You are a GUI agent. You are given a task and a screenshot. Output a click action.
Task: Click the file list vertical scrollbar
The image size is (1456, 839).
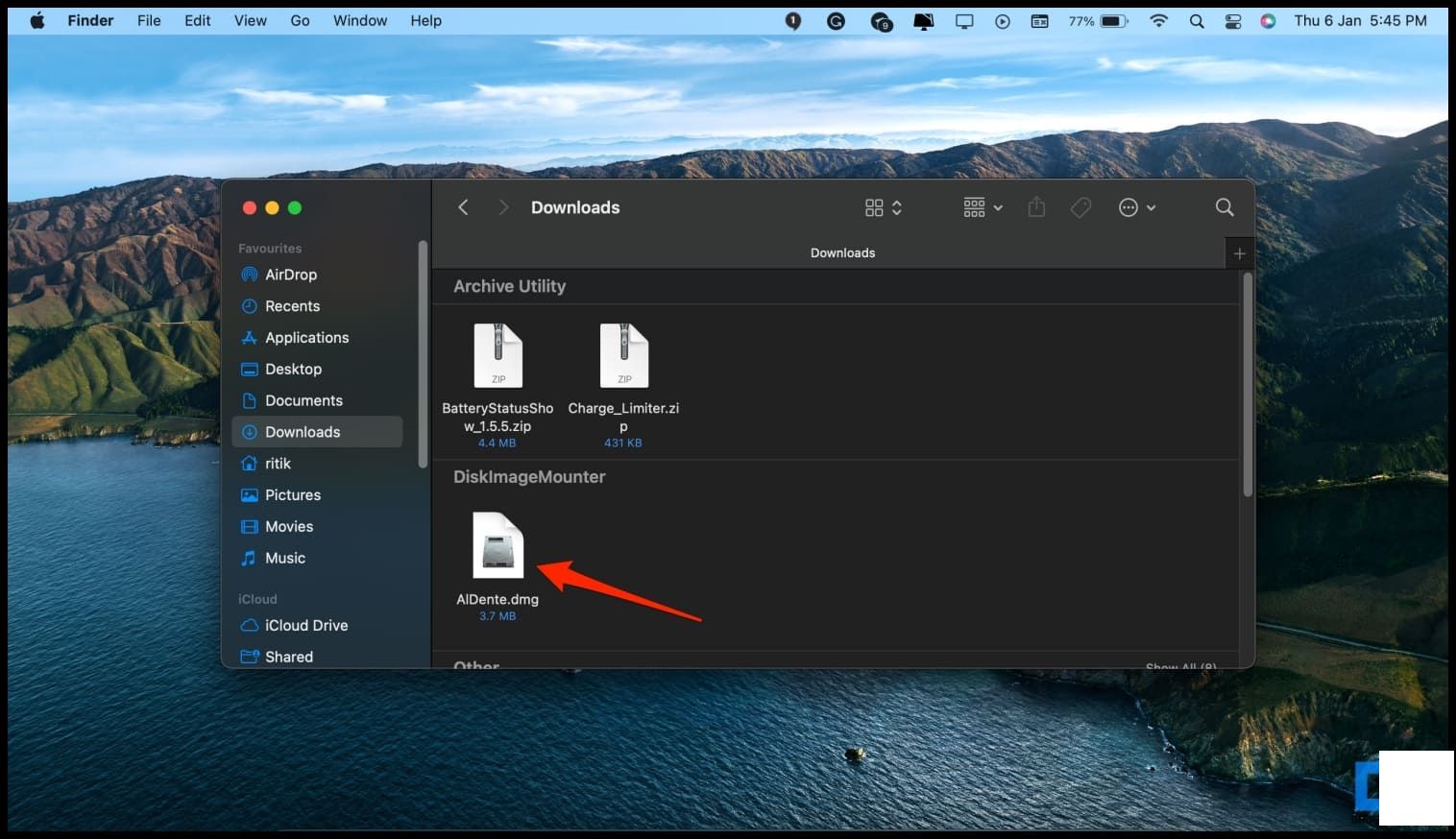click(1248, 384)
